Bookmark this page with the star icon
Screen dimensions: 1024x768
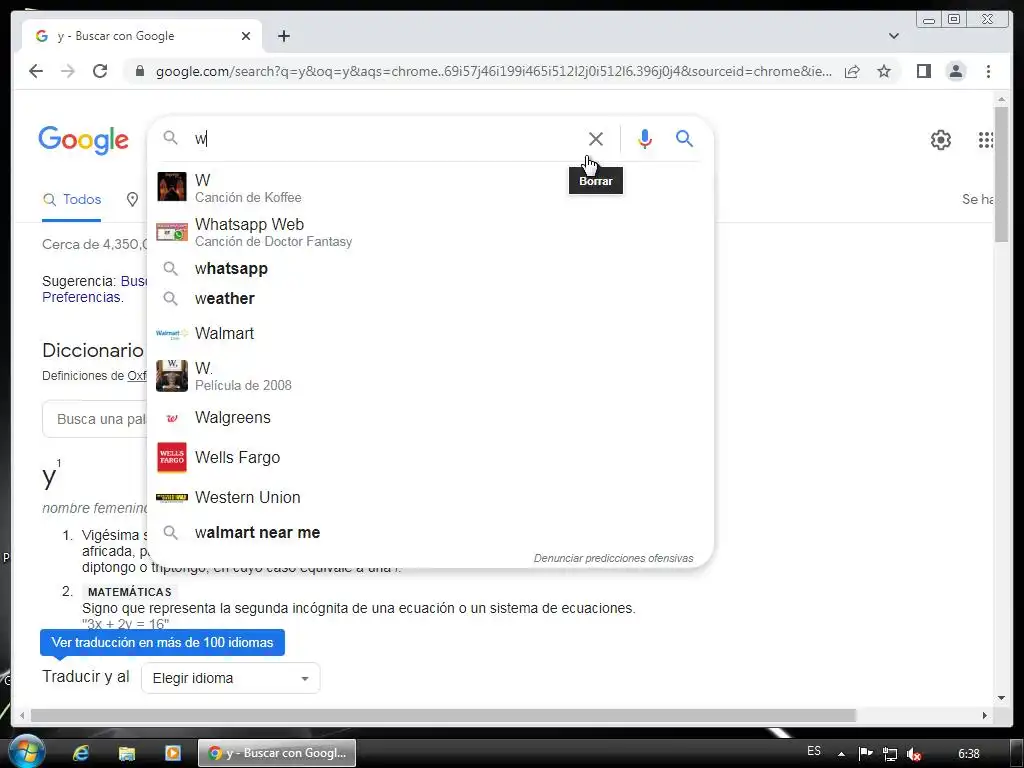[x=884, y=71]
